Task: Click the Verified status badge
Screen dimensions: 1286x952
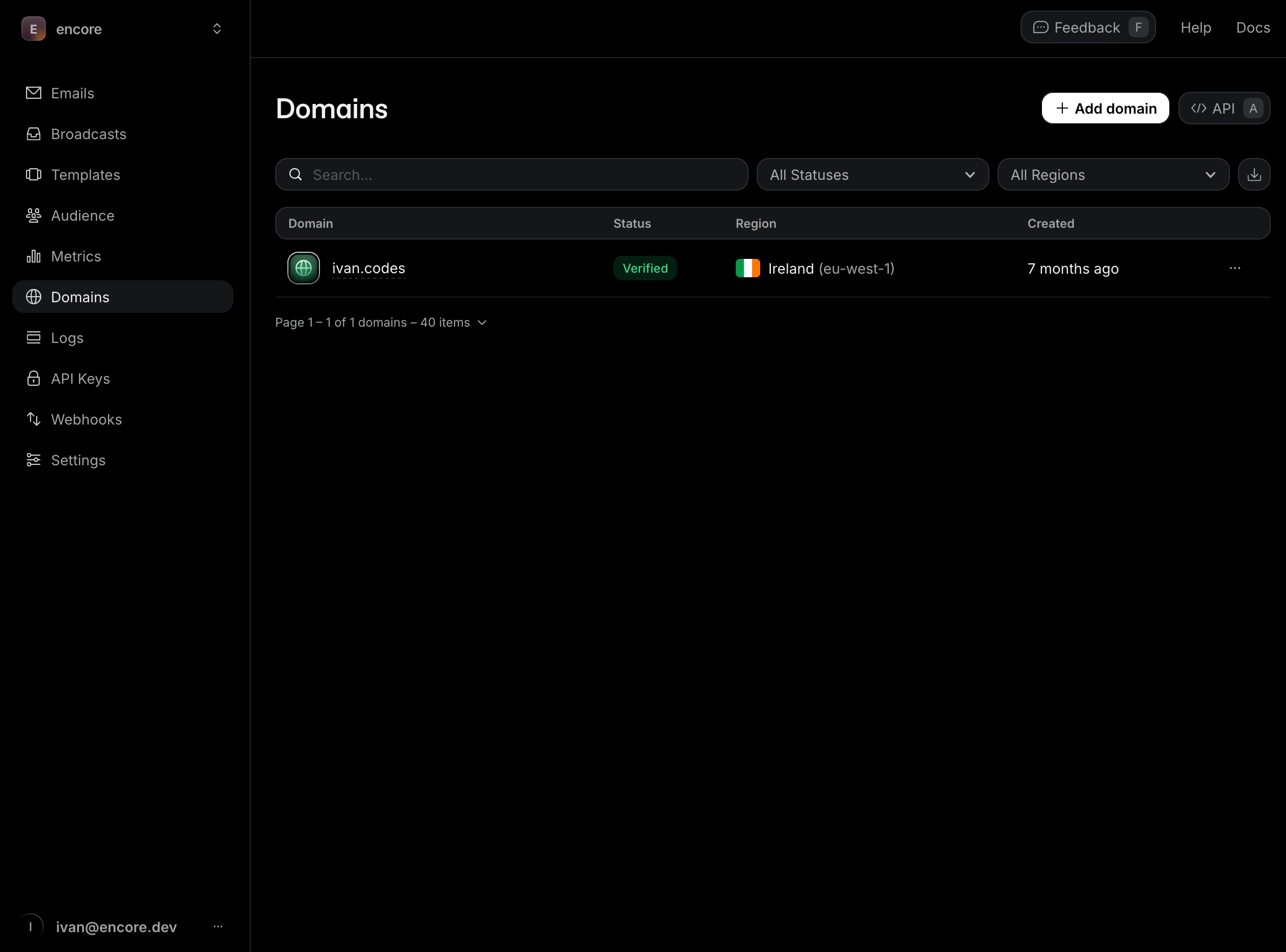Action: (x=645, y=268)
